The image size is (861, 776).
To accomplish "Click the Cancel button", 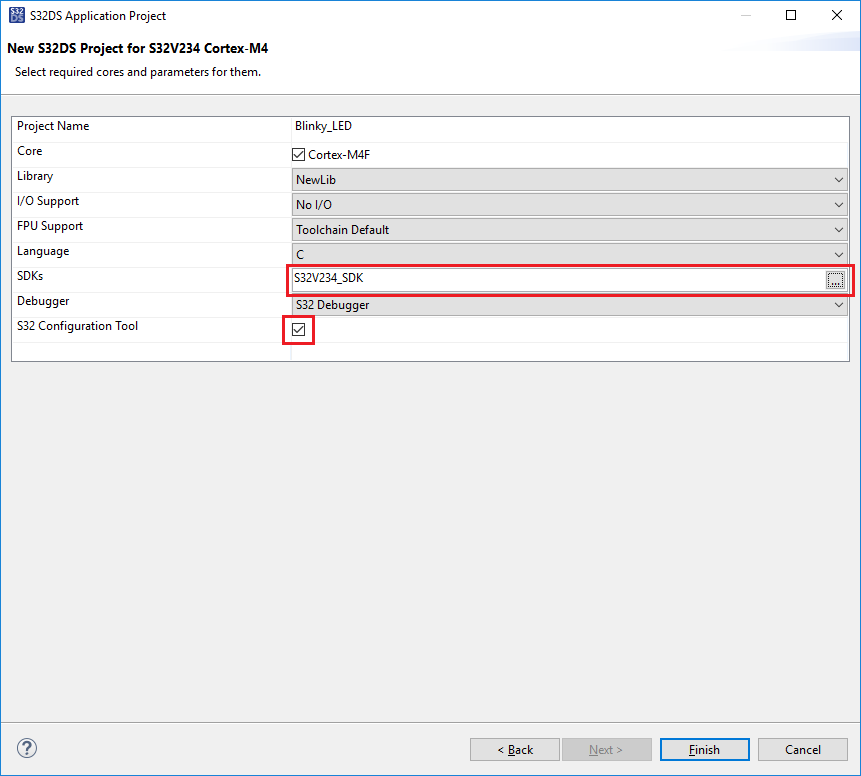I will tap(803, 749).
